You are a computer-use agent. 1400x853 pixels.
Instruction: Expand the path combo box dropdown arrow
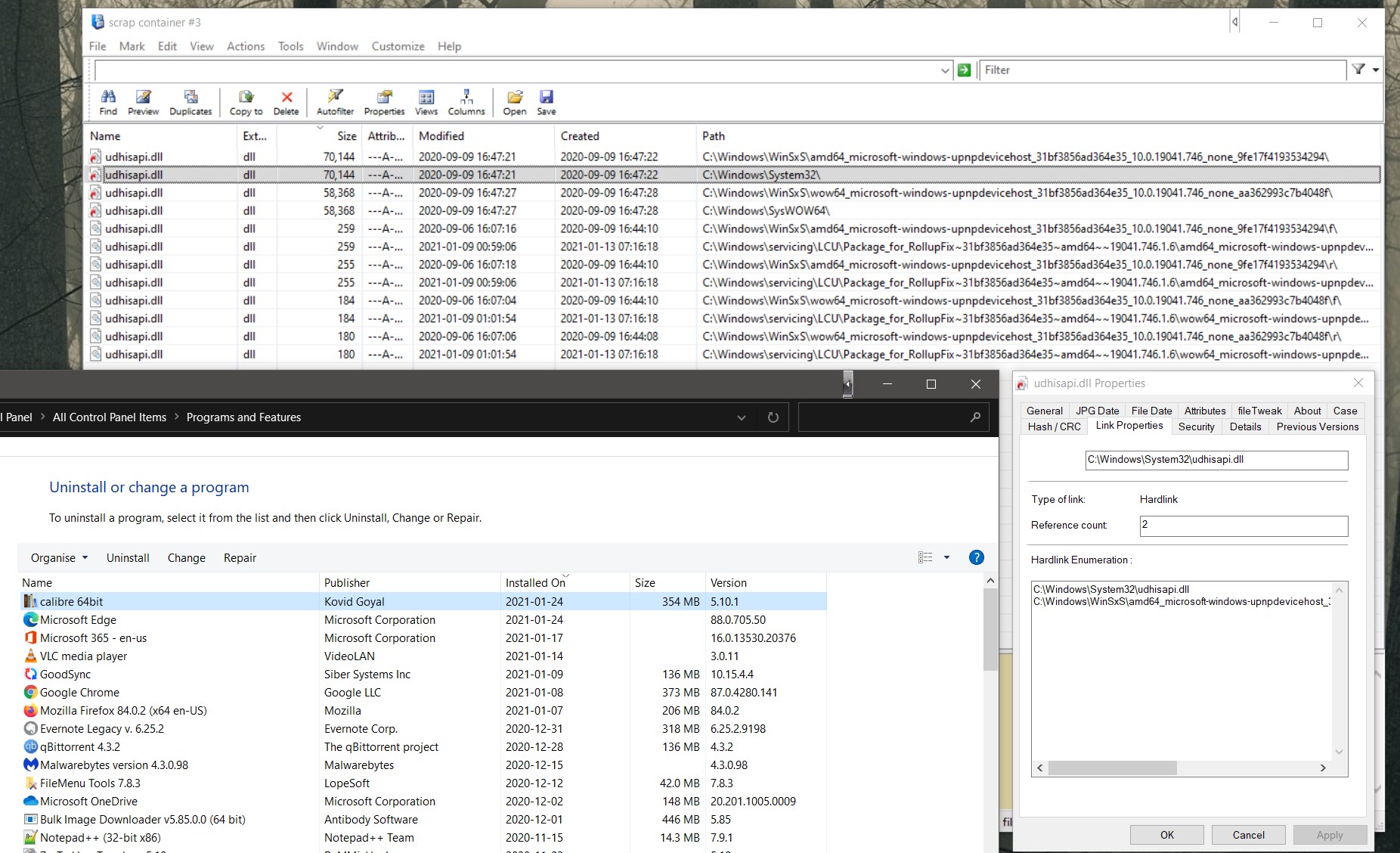(x=945, y=70)
